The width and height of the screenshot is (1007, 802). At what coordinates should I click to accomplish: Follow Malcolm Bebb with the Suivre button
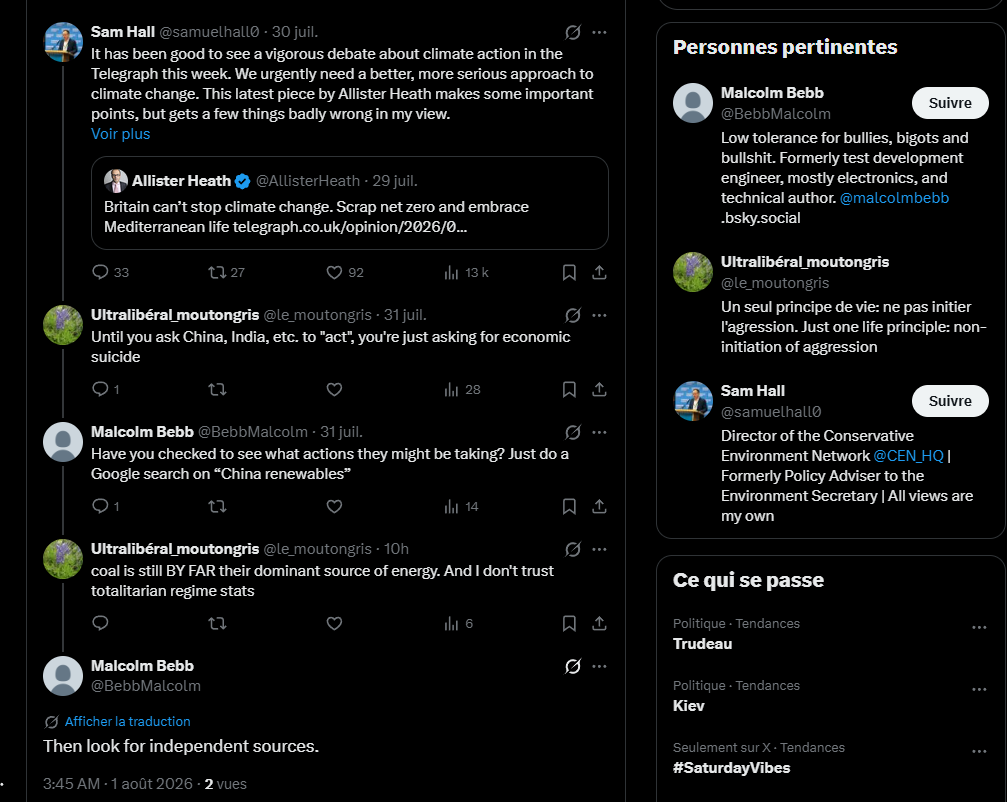950,103
